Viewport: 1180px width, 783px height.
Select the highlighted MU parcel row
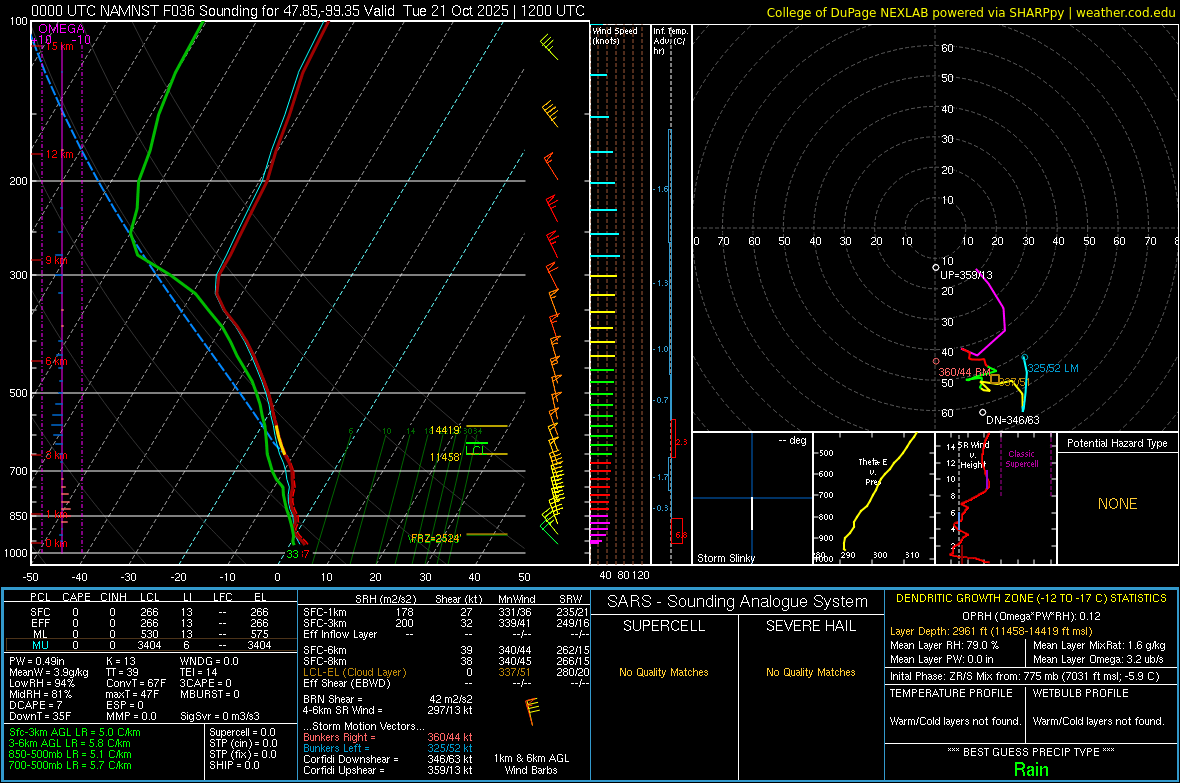(x=151, y=645)
